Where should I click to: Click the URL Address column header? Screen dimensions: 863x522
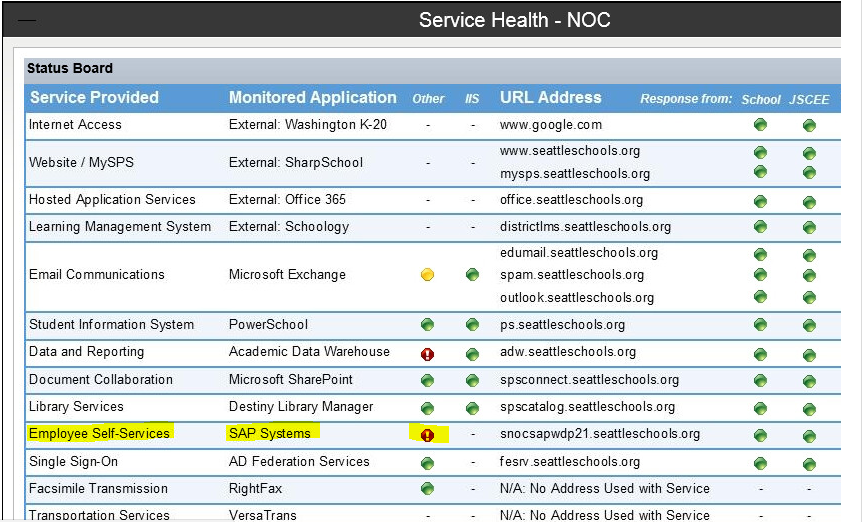click(x=550, y=97)
